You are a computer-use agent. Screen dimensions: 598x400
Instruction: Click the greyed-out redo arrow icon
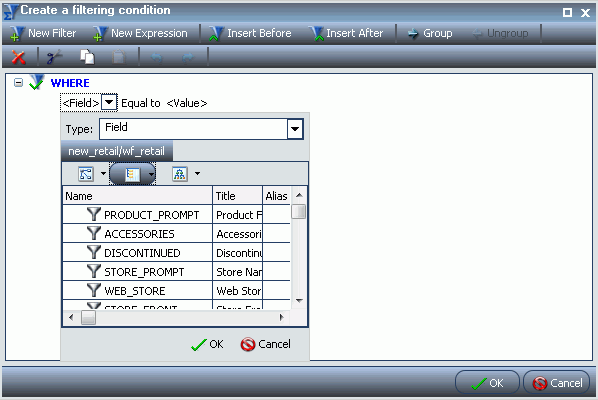coord(188,58)
